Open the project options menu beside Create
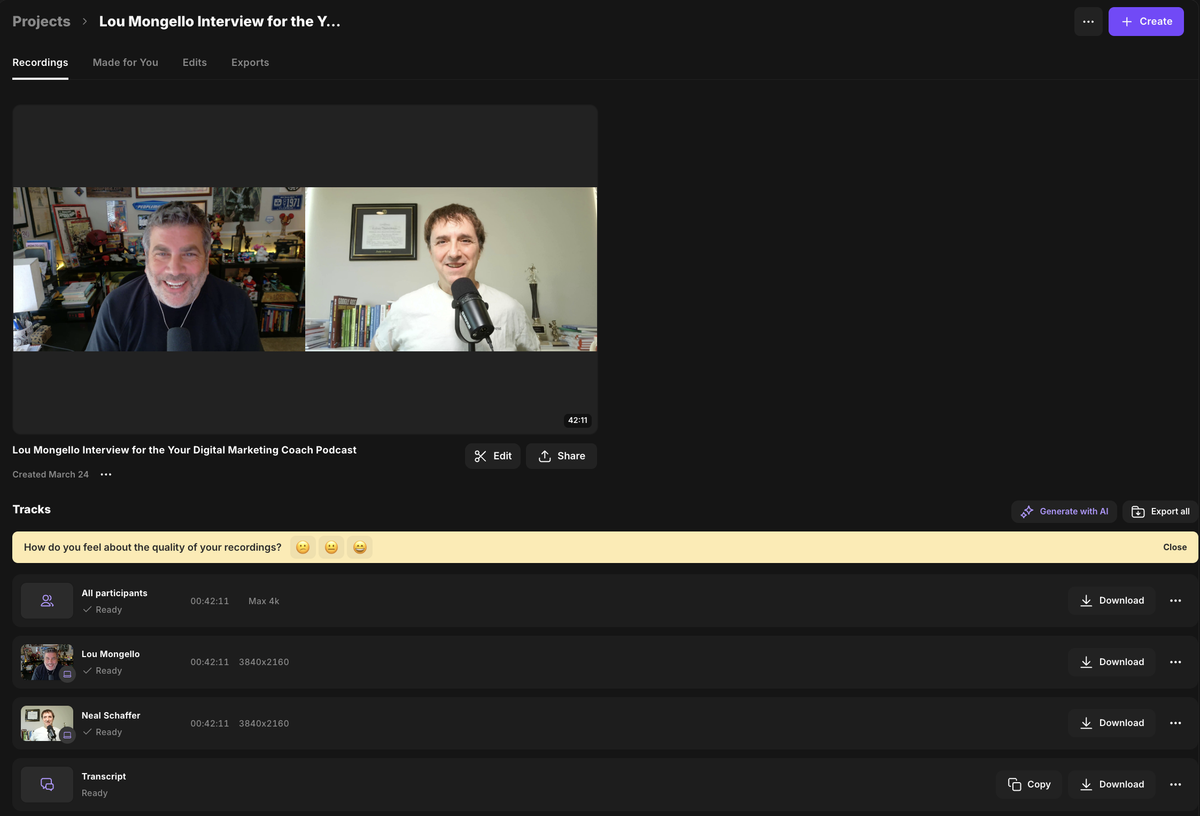1200x816 pixels. tap(1088, 21)
